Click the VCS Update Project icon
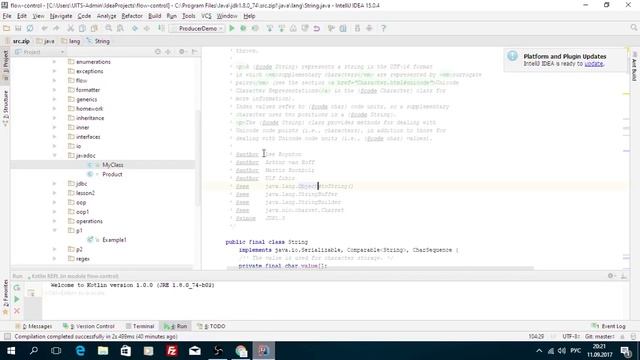This screenshot has width=640, height=360. pyautogui.click(x=269, y=28)
